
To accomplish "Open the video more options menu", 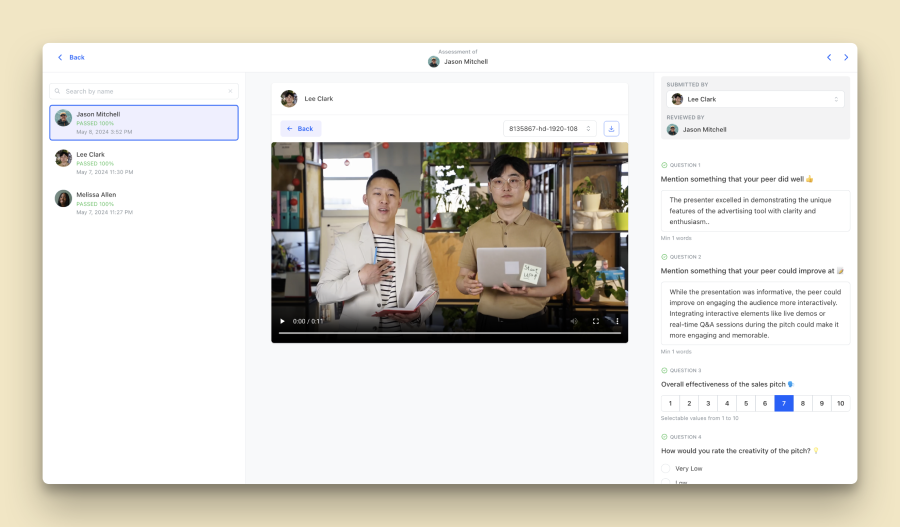I will [617, 321].
